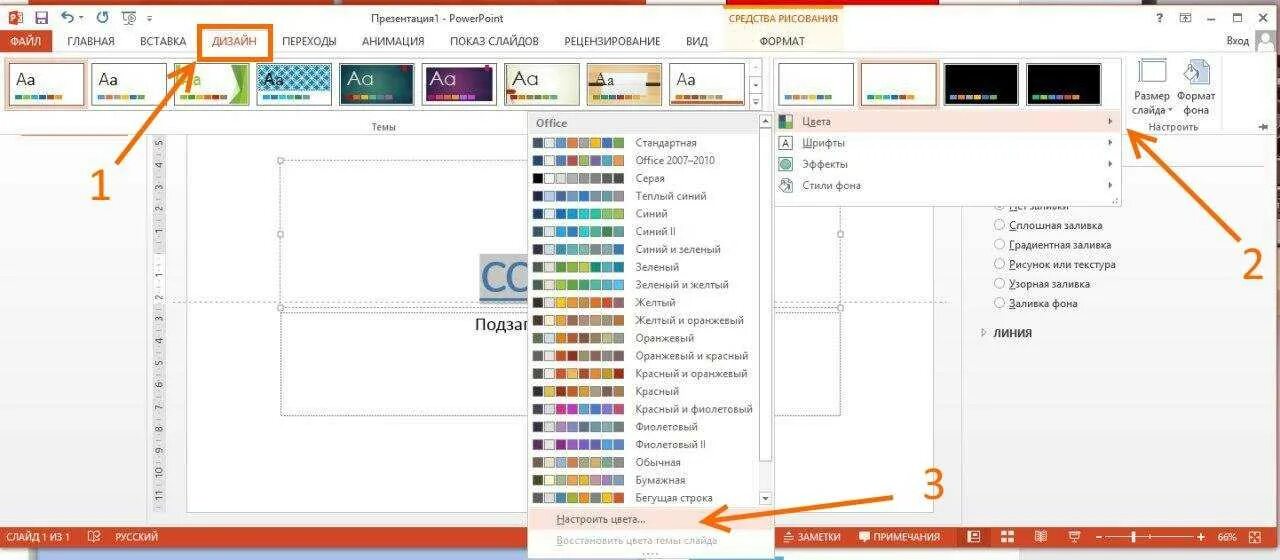This screenshot has width=1280, height=560.
Task: Switch to Вставка tab
Action: [163, 41]
